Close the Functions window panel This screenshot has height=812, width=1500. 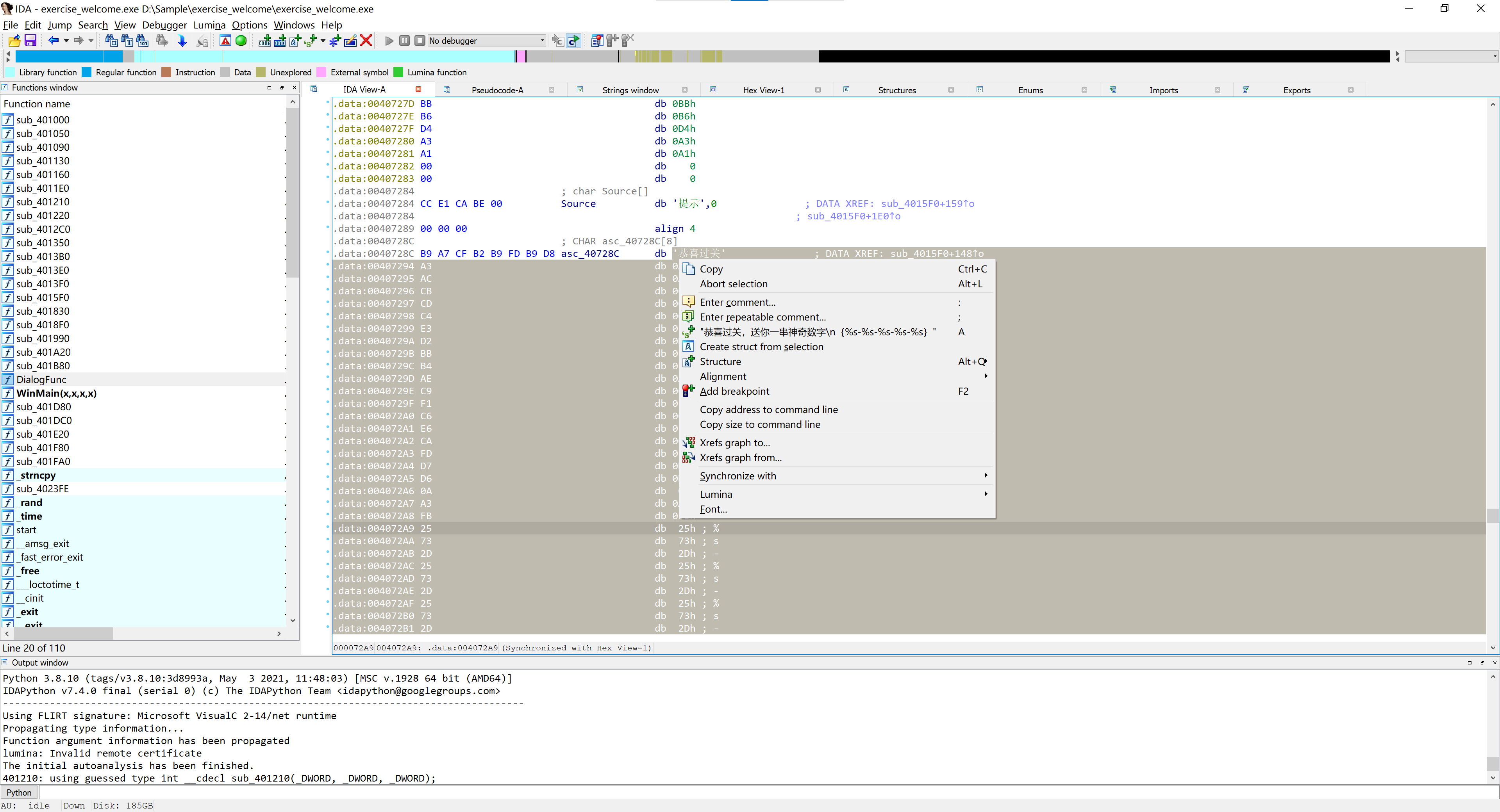pos(295,87)
